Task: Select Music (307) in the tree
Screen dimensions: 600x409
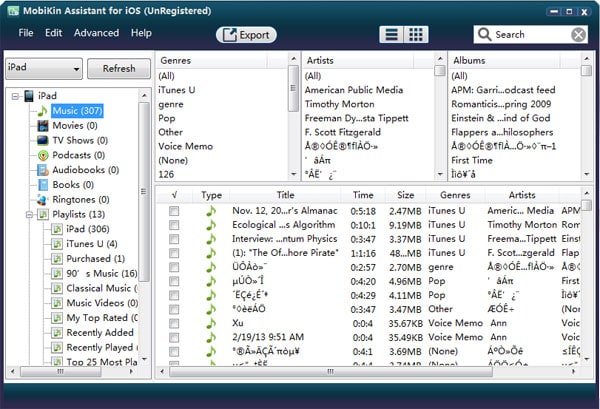Action: 77,111
